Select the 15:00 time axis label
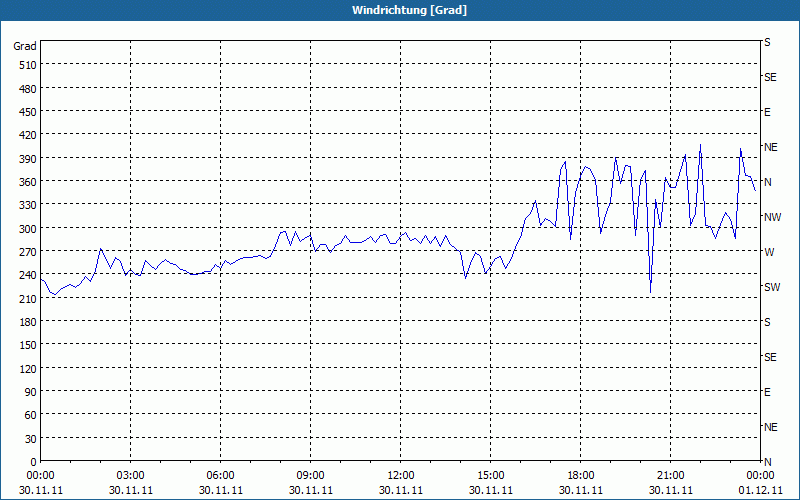Viewport: 800px width, 500px height. click(491, 476)
